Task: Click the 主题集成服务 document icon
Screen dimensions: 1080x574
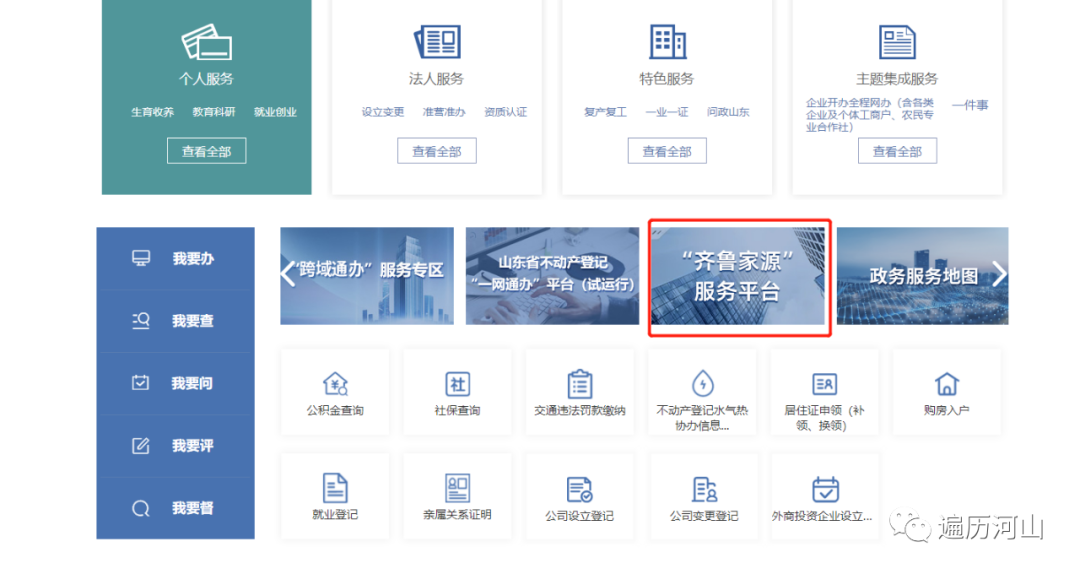Action: click(x=897, y=42)
